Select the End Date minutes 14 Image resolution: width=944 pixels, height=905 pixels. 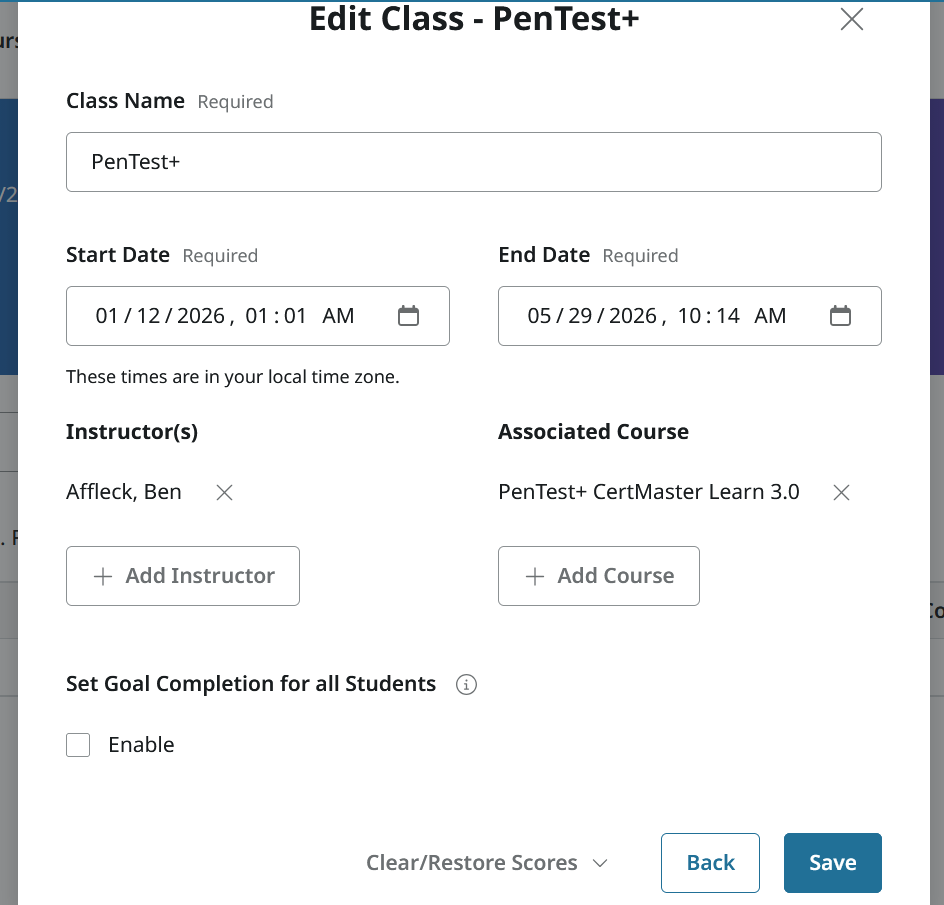click(x=728, y=316)
